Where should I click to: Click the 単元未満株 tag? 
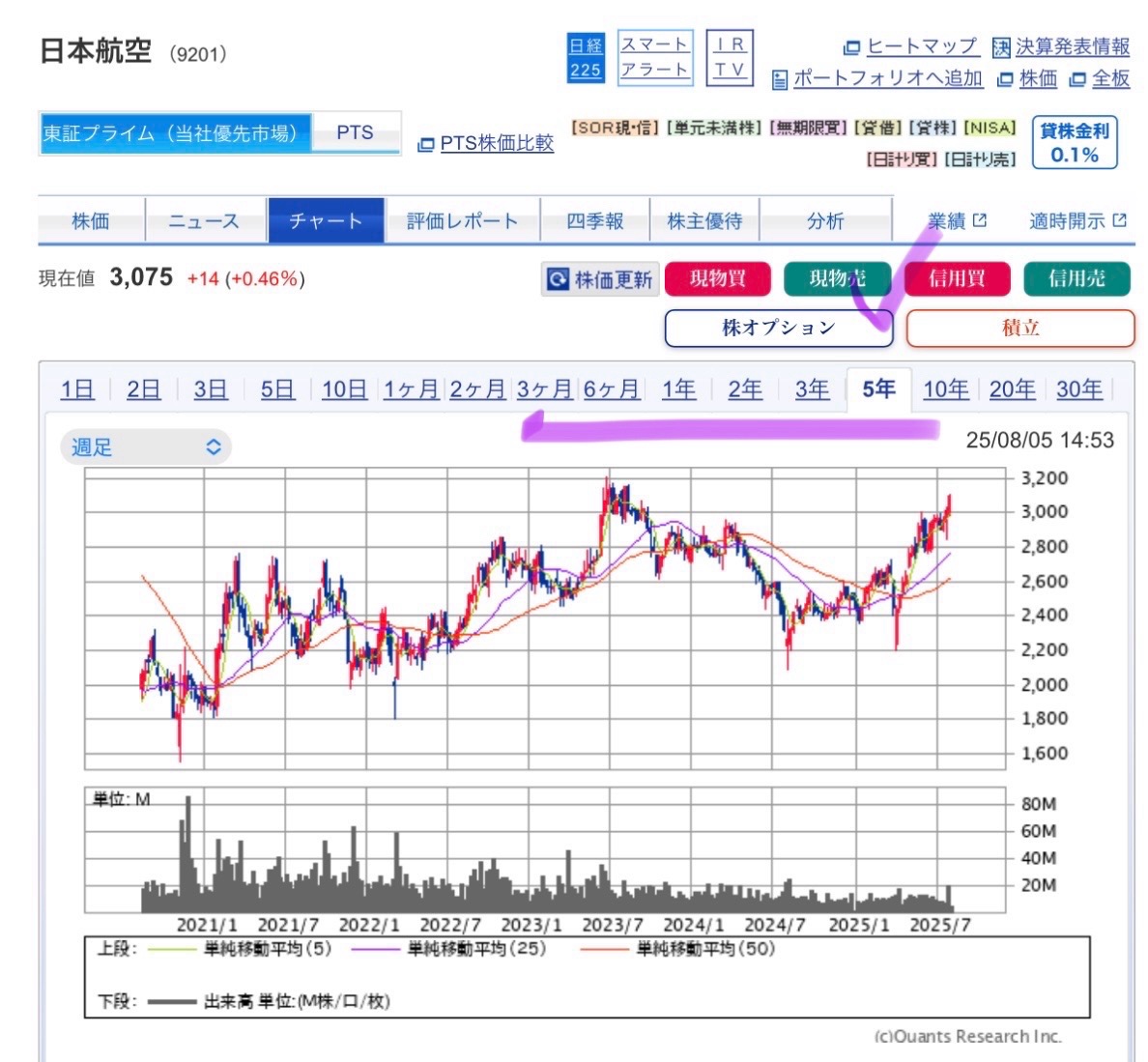714,129
